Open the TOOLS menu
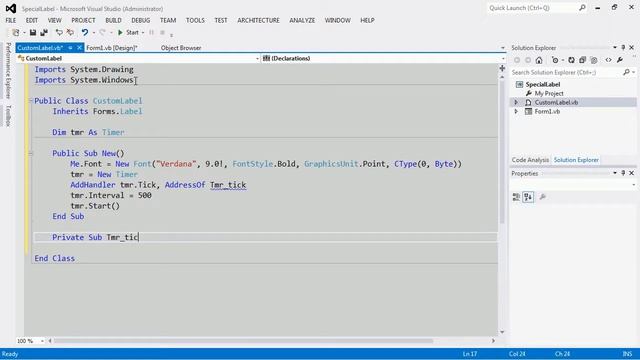 click(196, 20)
